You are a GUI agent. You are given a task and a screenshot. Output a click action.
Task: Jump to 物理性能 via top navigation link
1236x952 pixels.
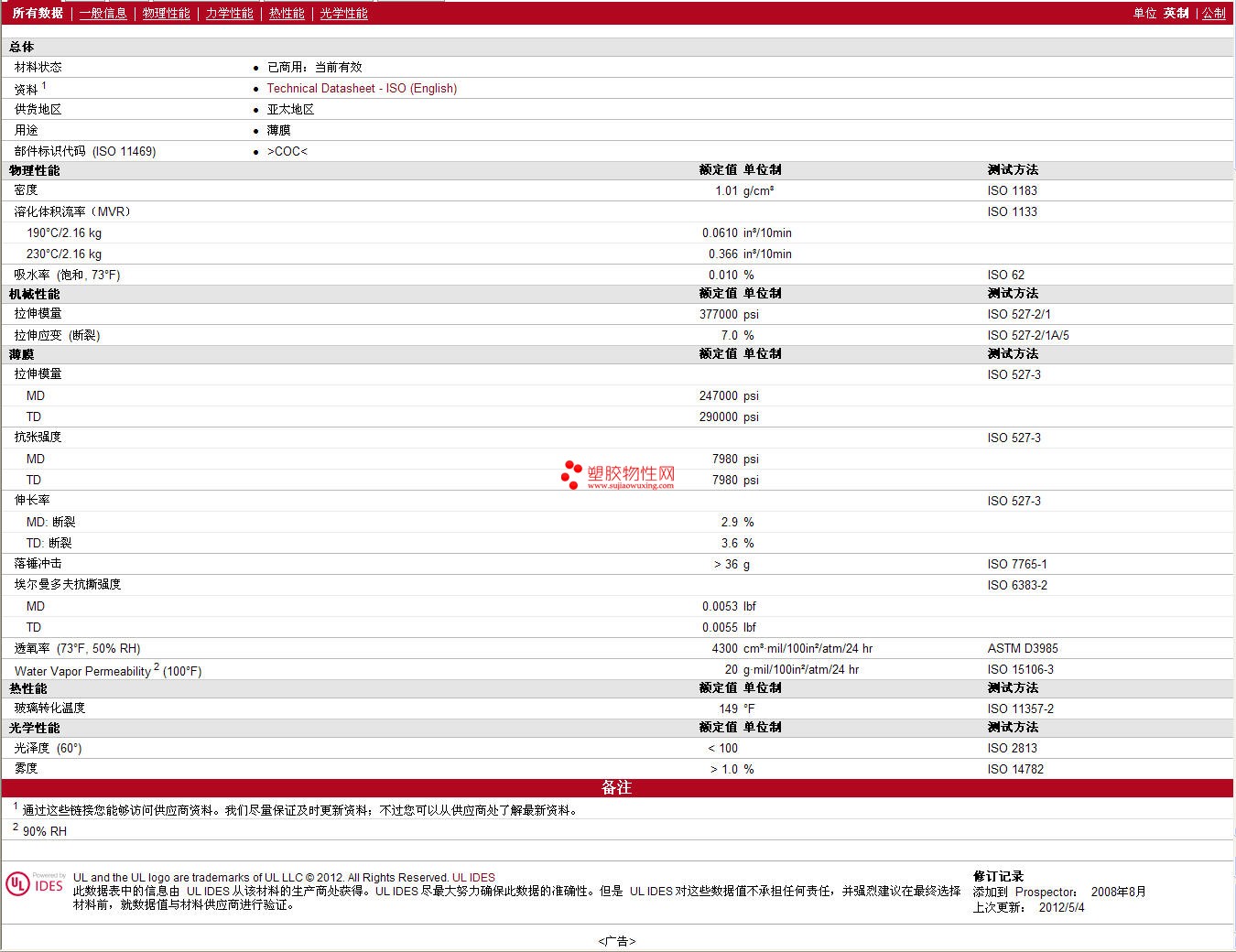click(x=166, y=13)
